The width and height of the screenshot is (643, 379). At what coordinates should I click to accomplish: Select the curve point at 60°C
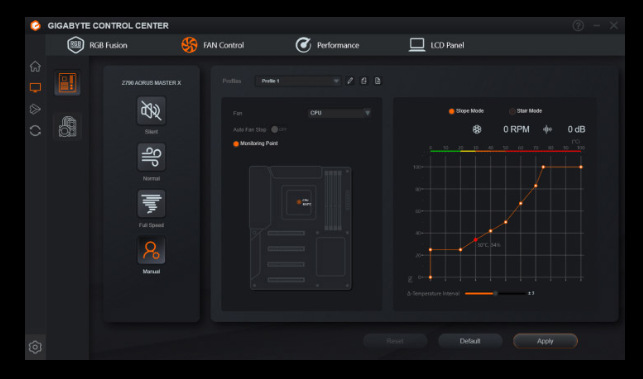(521, 203)
